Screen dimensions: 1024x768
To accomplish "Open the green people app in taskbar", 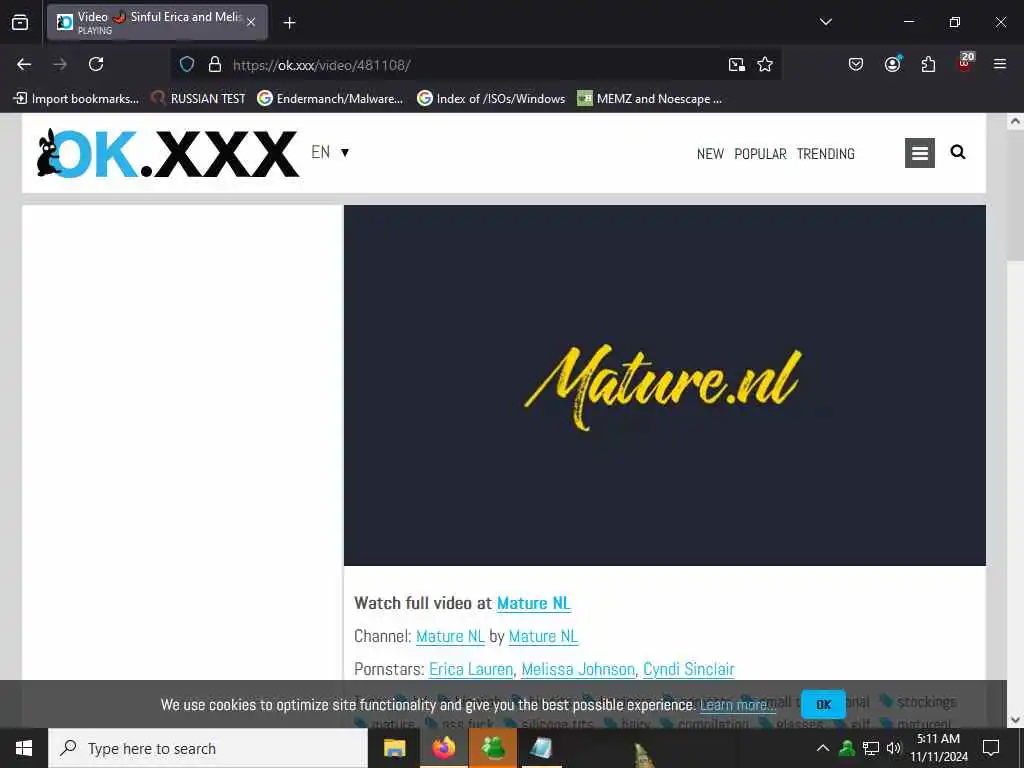I will click(x=493, y=748).
